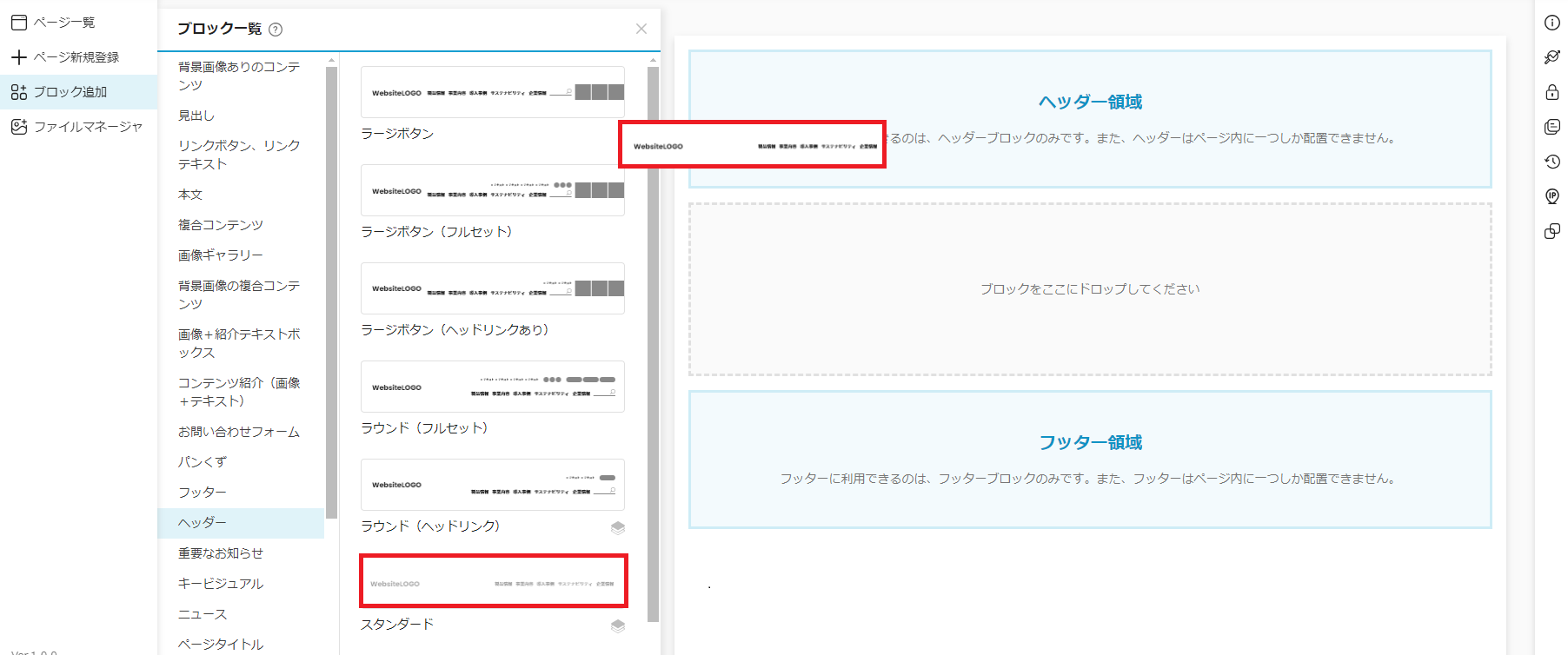Select 背景画像の複合コンテンツ category

(x=241, y=294)
